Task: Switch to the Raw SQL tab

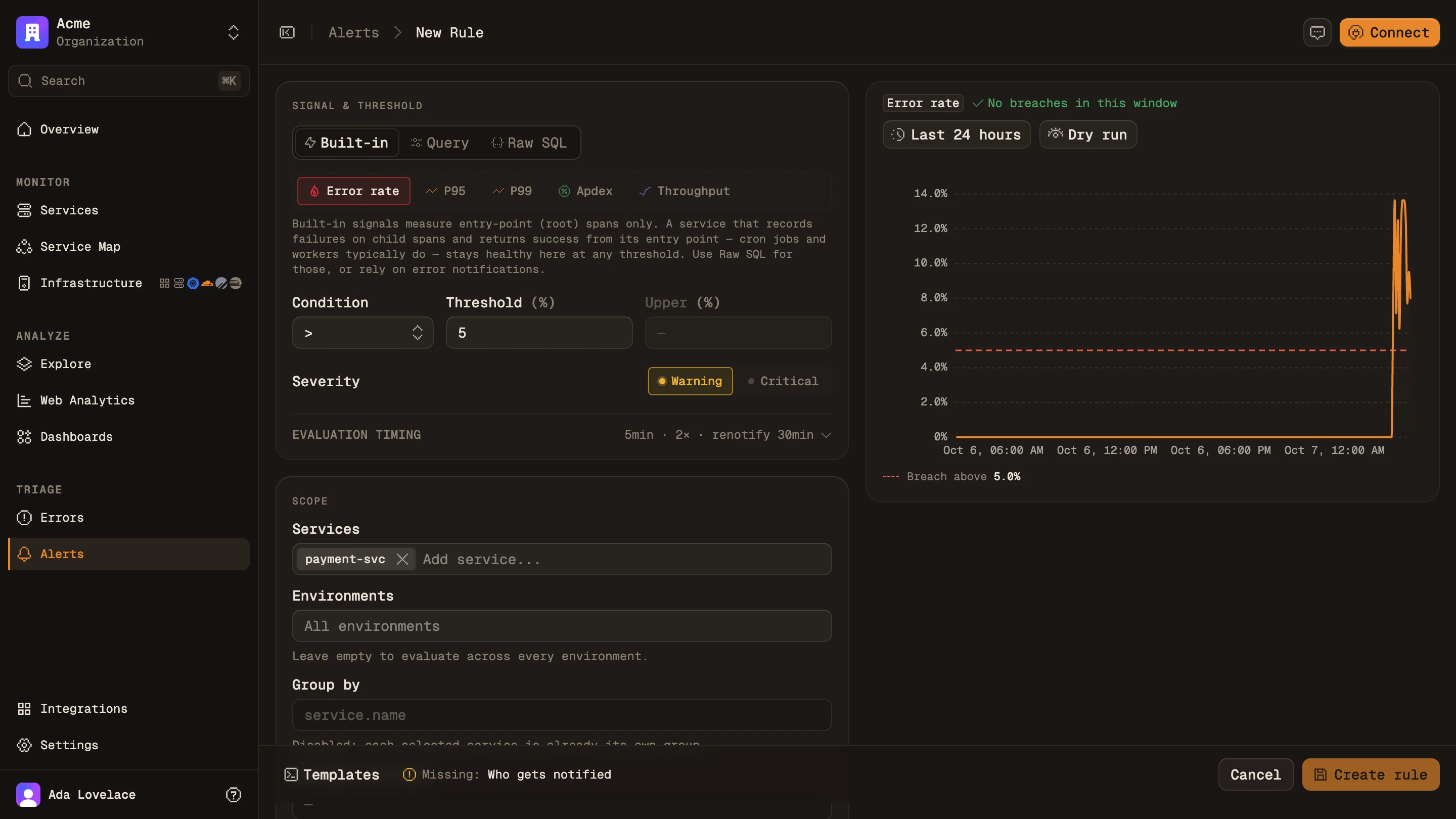Action: tap(529, 143)
